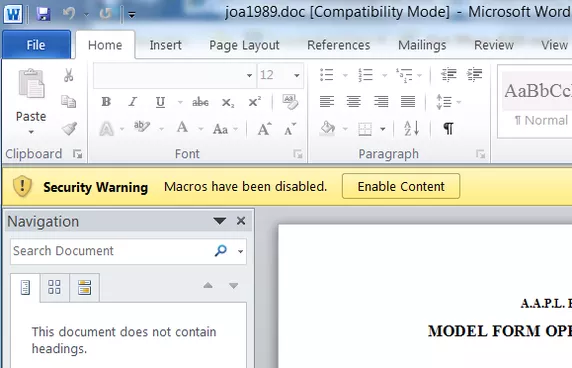Switch to the Page Layout tab
Viewport: 572px width, 368px height.
tap(244, 45)
